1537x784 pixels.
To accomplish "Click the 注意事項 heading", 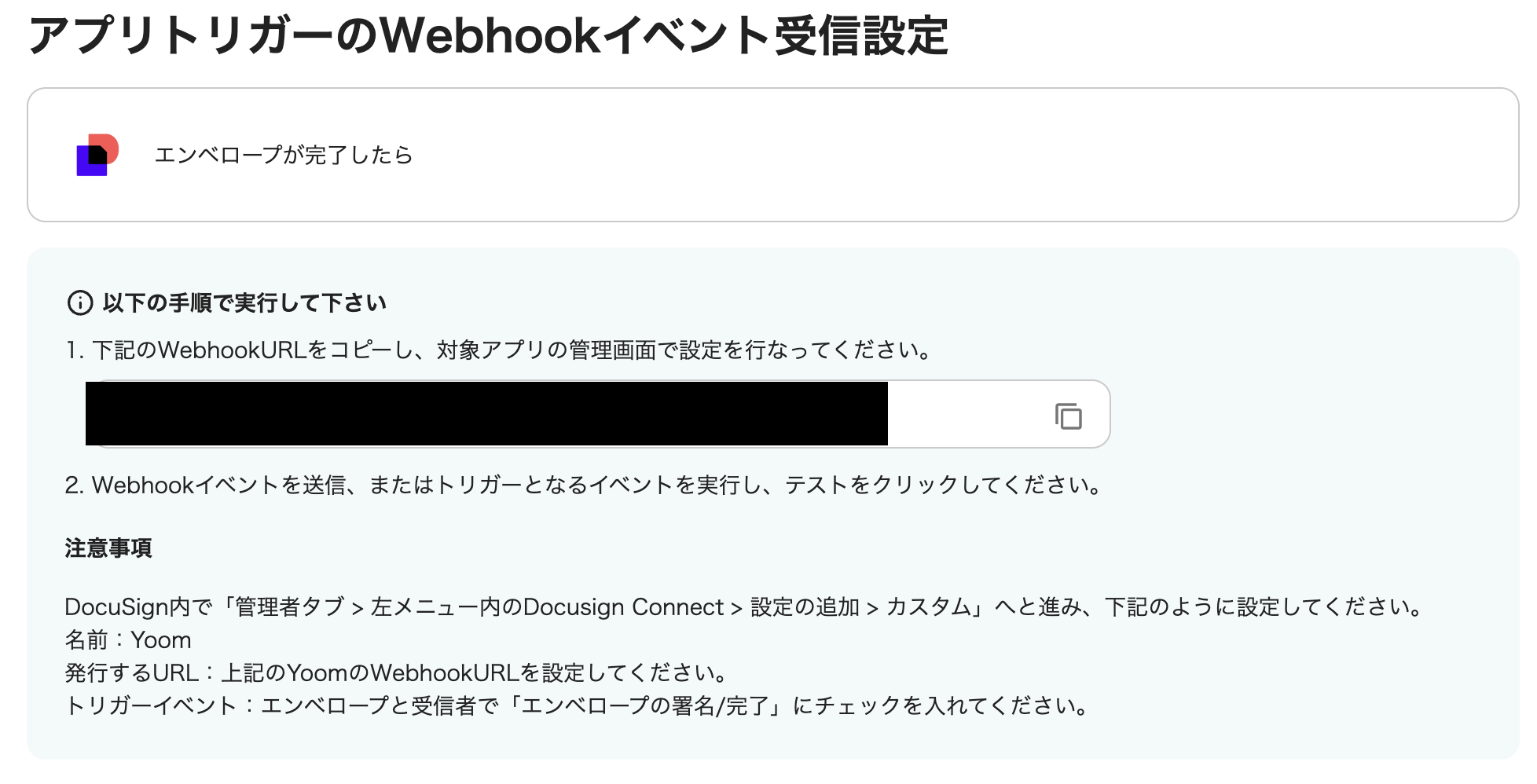I will 108,548.
